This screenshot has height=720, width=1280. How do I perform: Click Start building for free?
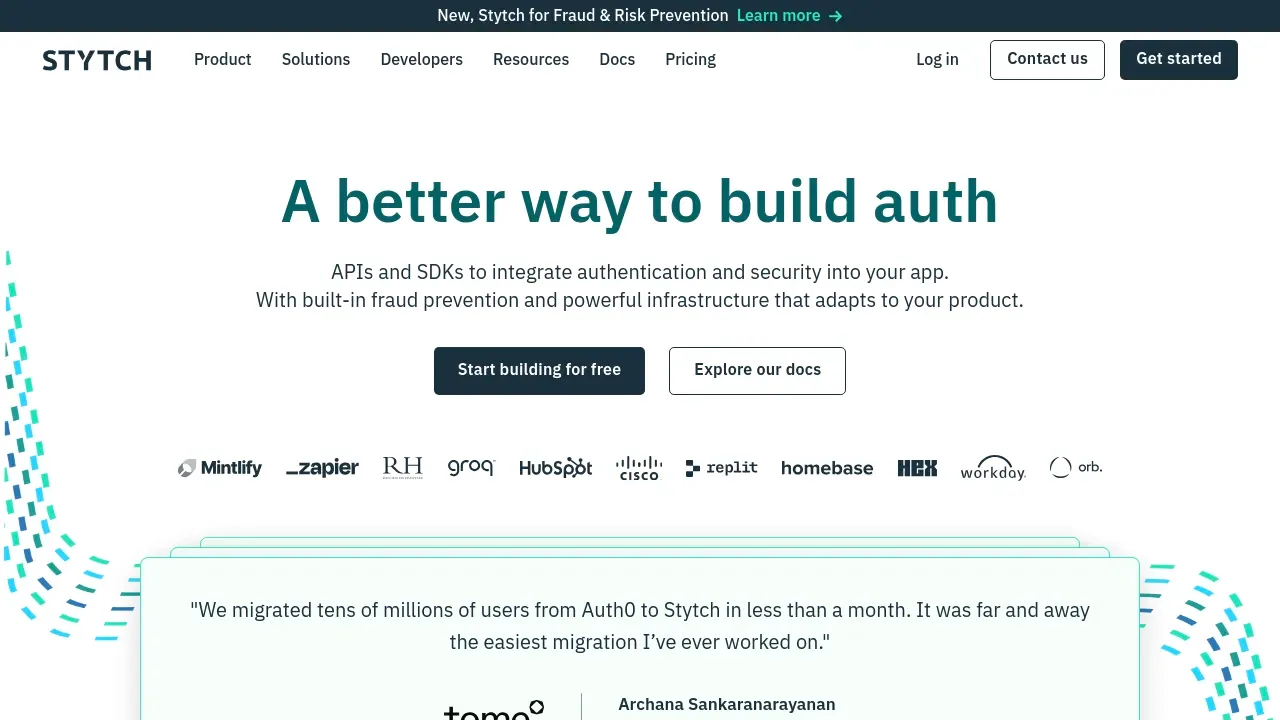click(539, 371)
